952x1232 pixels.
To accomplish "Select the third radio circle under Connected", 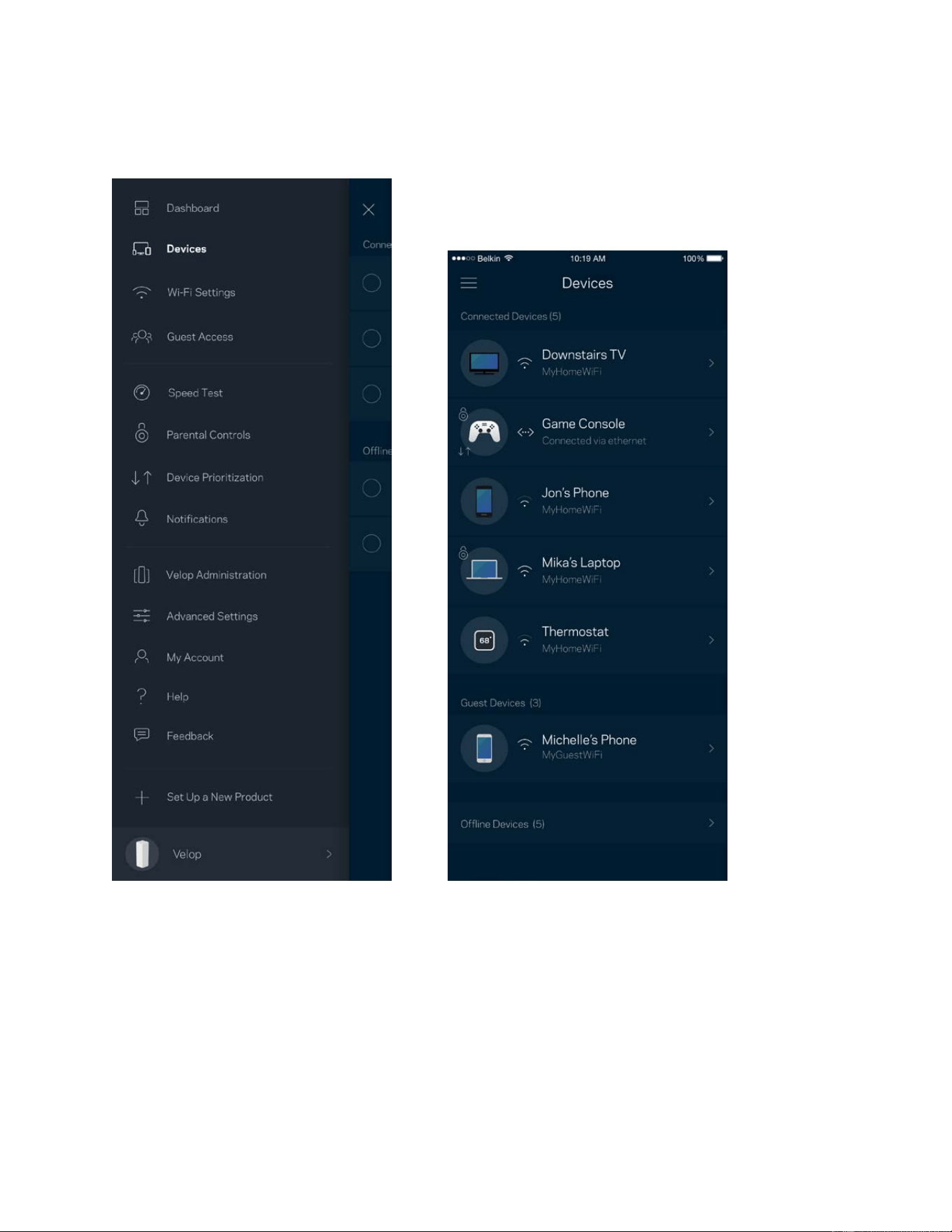I will 371,394.
